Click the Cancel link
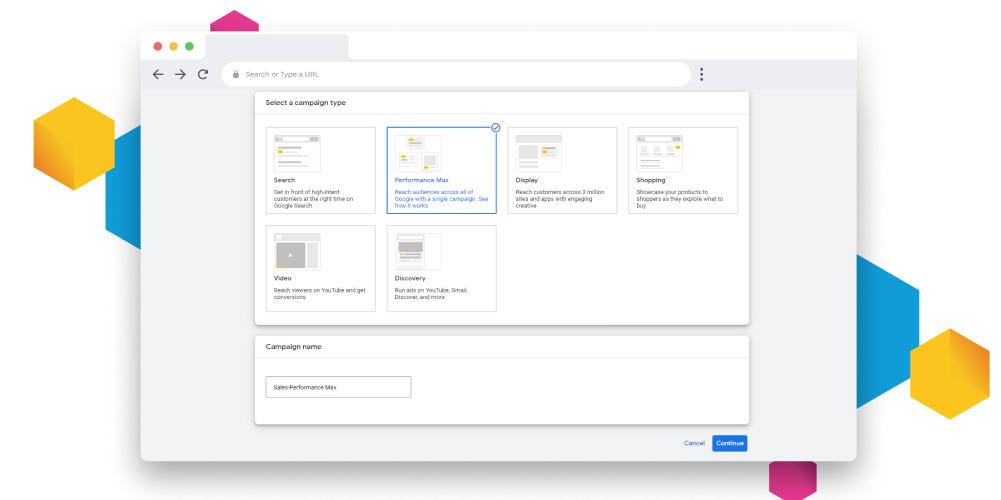 694,443
